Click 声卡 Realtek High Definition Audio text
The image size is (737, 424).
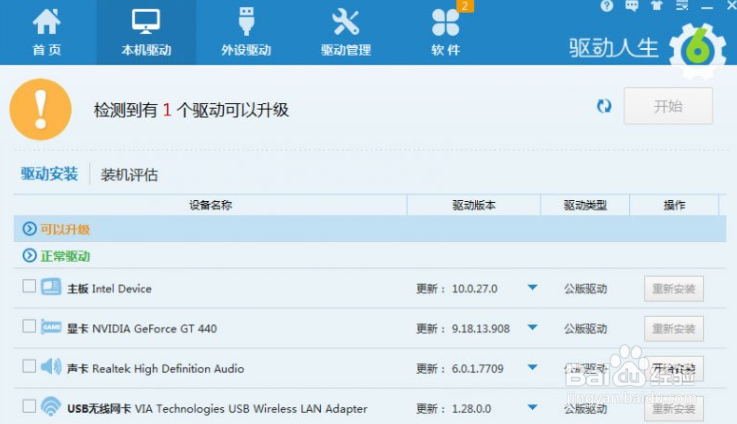[156, 369]
